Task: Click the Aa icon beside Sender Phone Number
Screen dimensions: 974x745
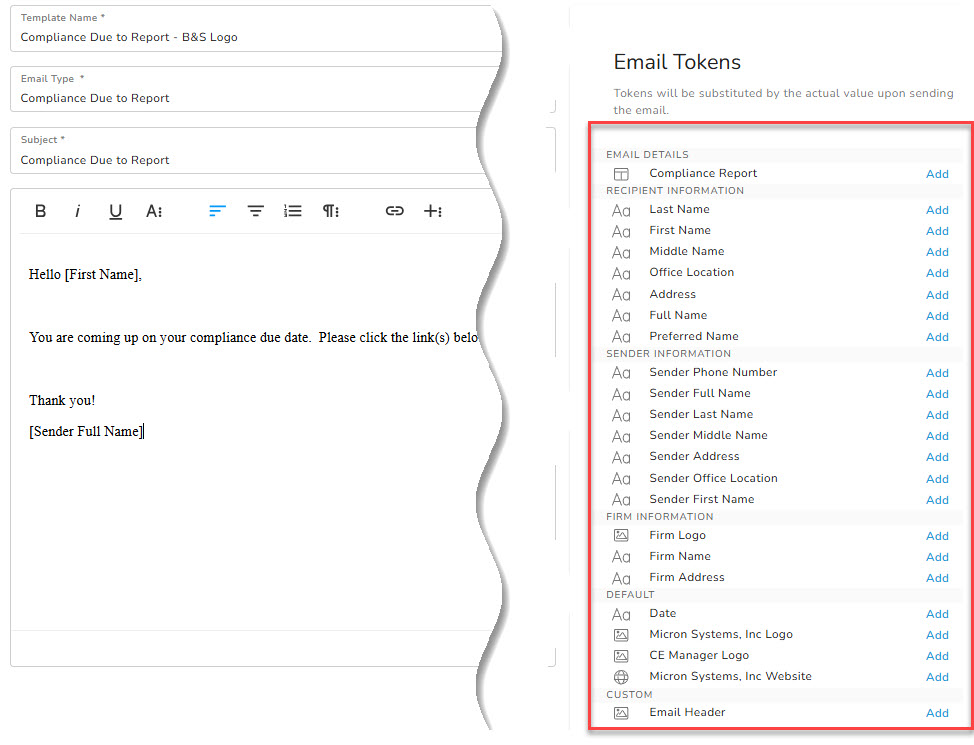Action: point(621,373)
